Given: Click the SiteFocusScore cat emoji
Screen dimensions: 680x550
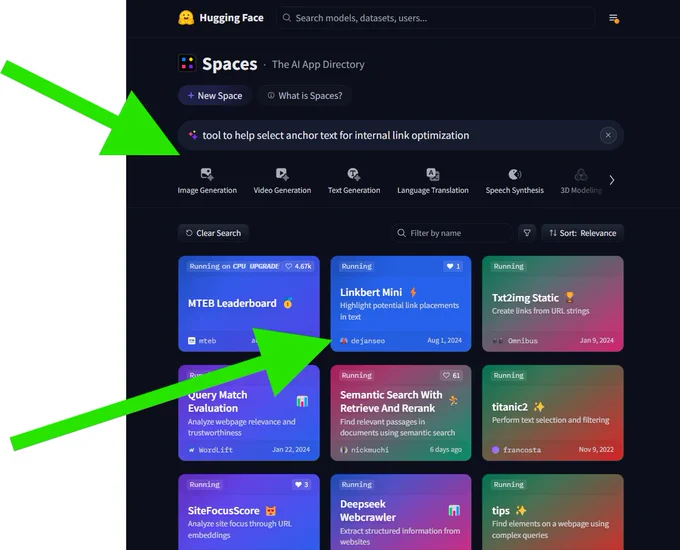Looking at the screenshot, I should coord(271,511).
